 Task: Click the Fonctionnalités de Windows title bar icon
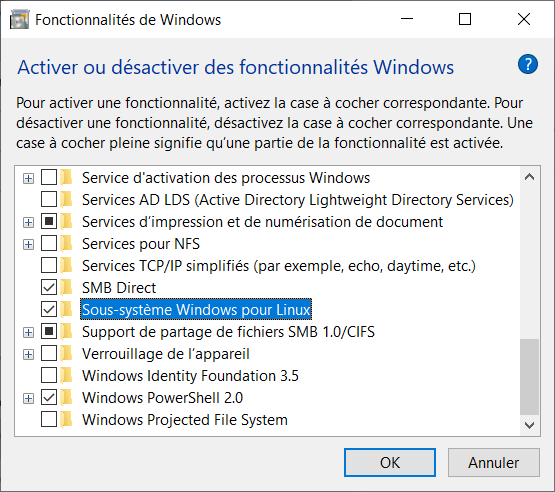[x=19, y=19]
